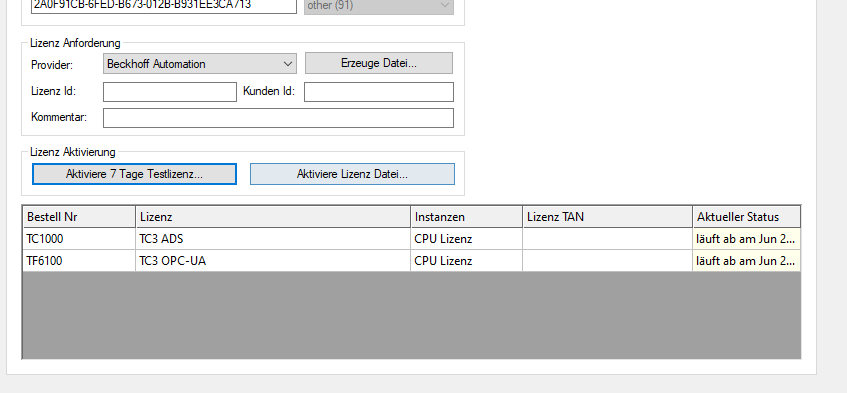The image size is (847, 394).
Task: Click Aktiviere 7 Tage Testlizenz button
Action: pos(134,174)
